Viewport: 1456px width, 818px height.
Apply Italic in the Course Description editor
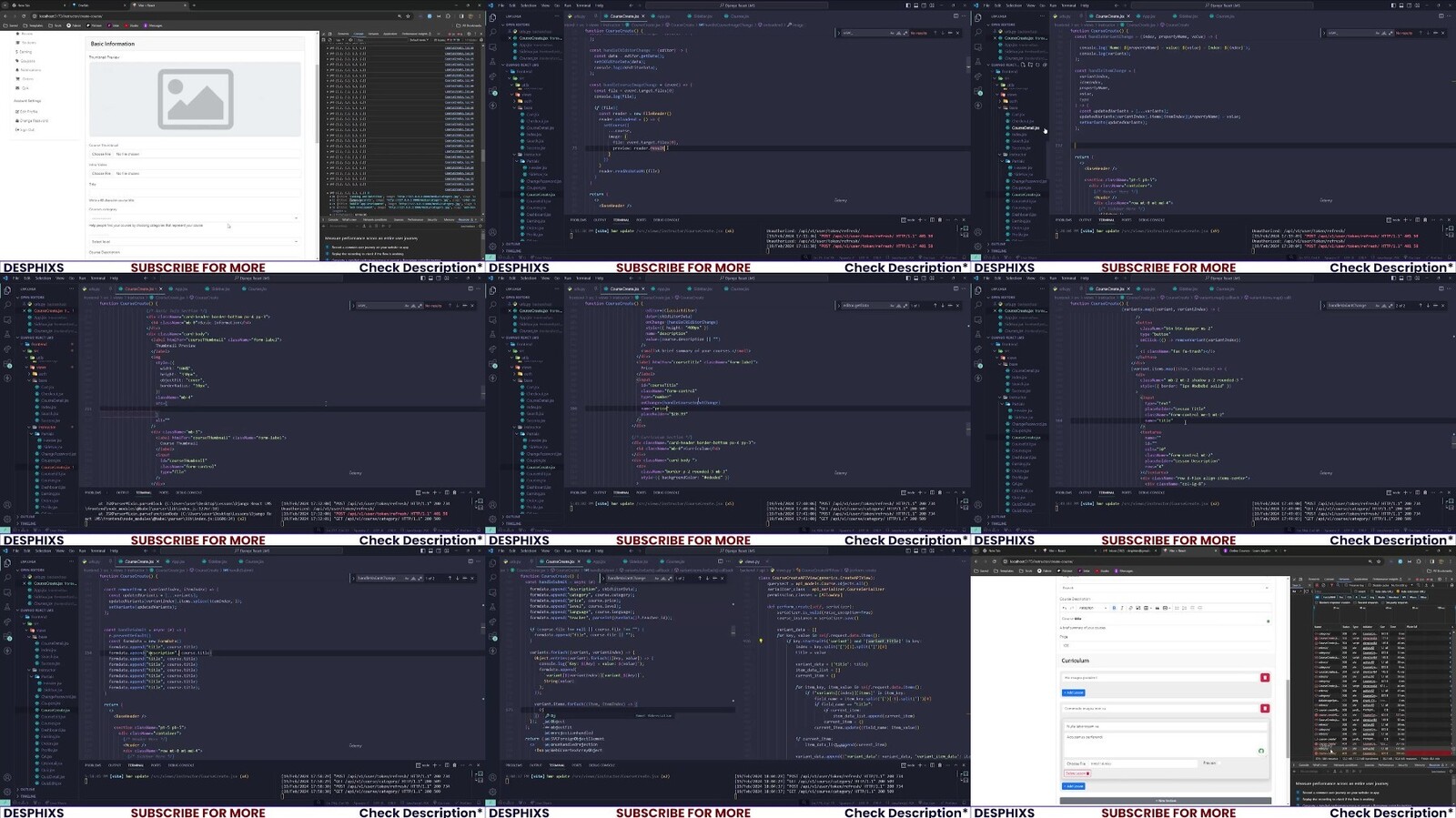click(1122, 608)
